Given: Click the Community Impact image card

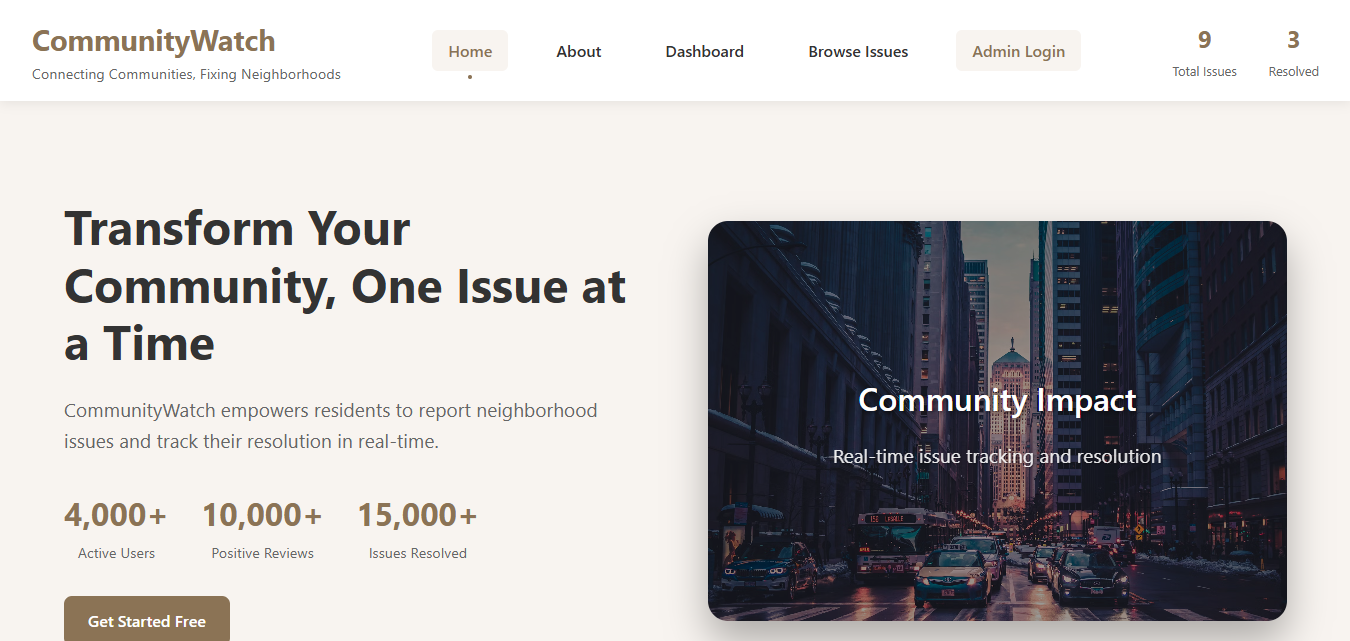Looking at the screenshot, I should tap(997, 420).
